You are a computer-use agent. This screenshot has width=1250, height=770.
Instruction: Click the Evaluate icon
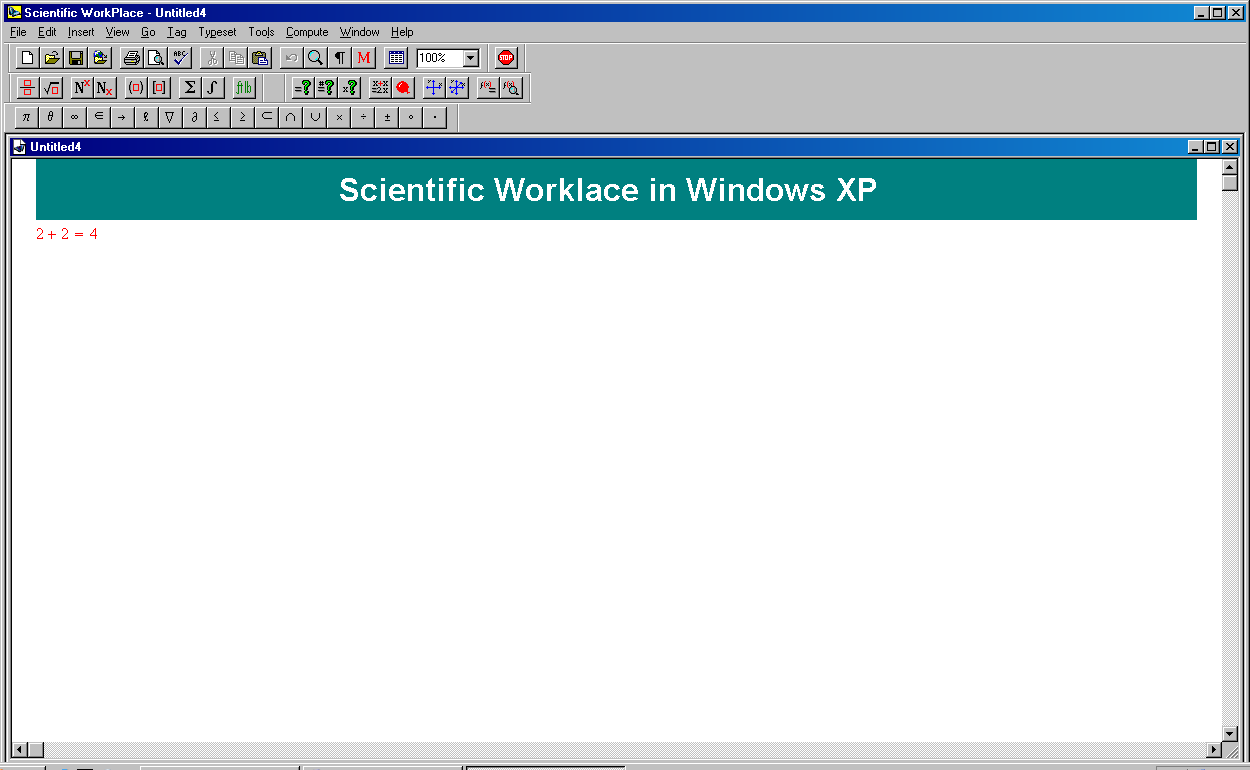click(x=302, y=88)
